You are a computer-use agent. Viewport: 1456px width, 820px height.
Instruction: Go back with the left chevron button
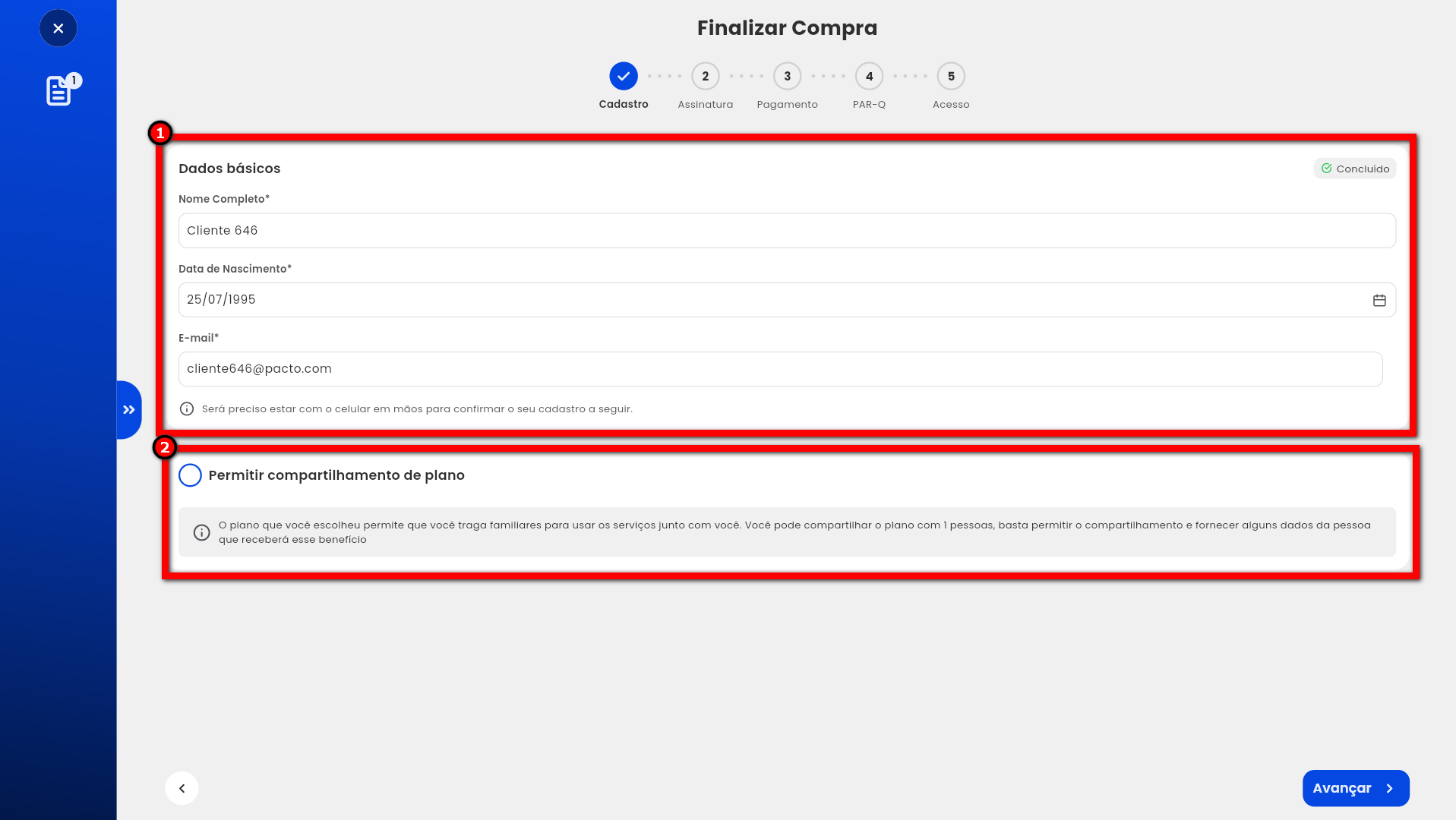(x=182, y=788)
